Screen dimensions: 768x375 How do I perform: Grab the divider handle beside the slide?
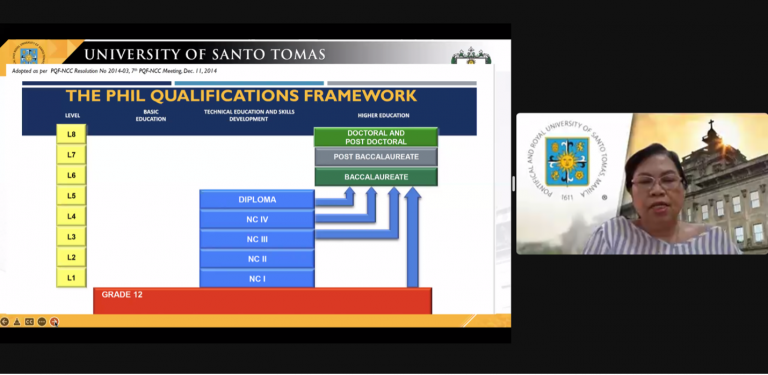click(x=513, y=184)
